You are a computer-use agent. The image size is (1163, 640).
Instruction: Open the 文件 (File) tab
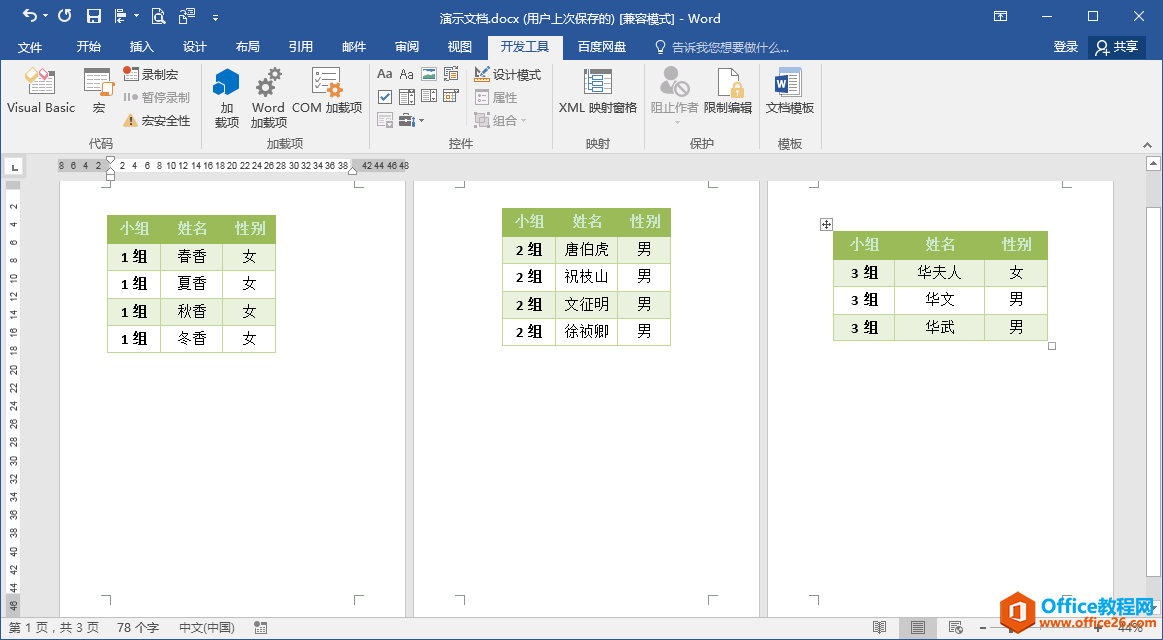tap(30, 47)
